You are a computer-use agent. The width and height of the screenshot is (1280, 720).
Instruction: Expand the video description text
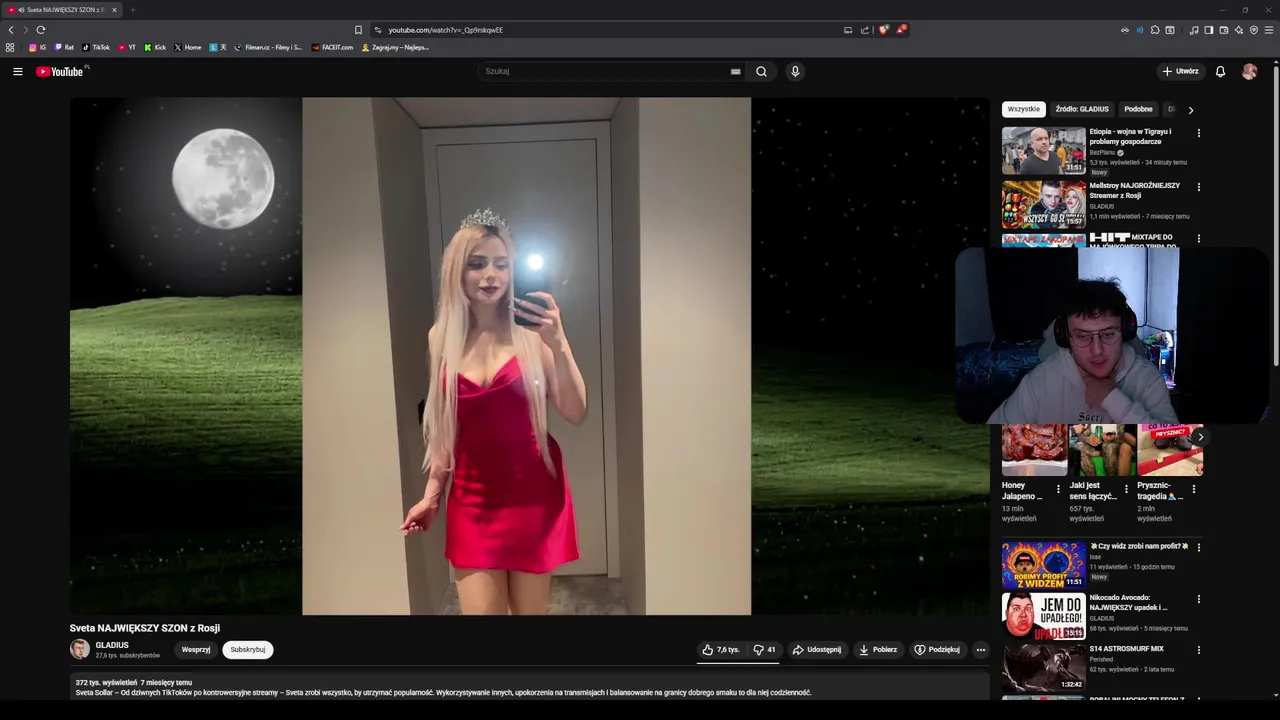point(530,687)
